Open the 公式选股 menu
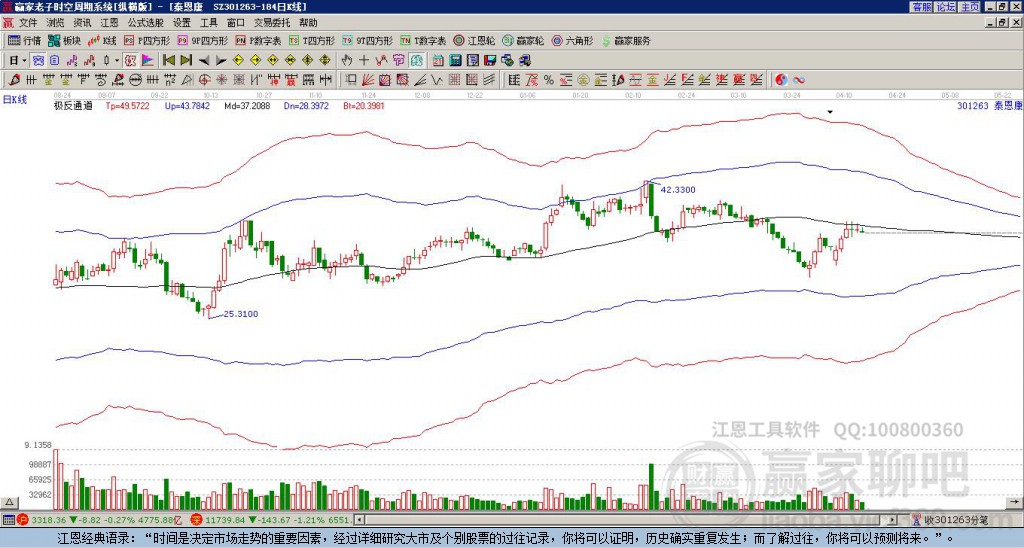Image resolution: width=1024 pixels, height=548 pixels. (146, 23)
